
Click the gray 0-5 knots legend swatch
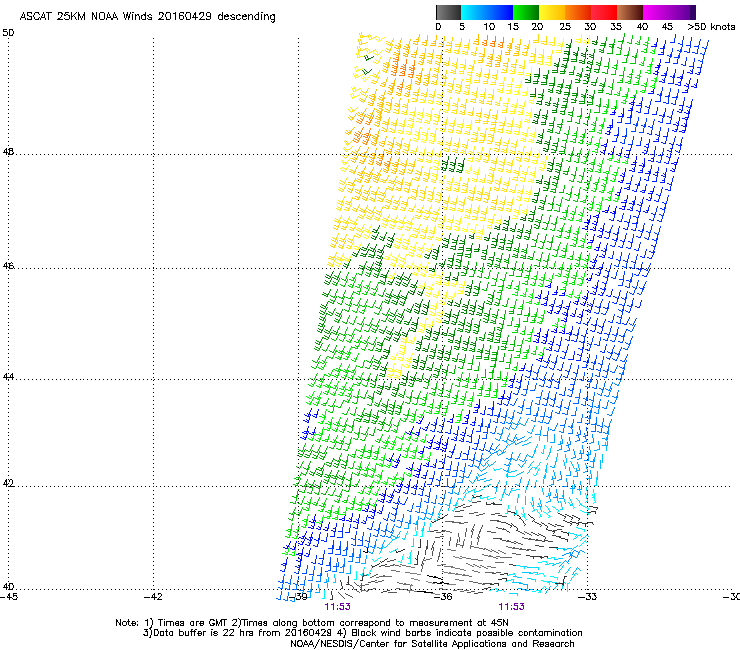(x=448, y=12)
